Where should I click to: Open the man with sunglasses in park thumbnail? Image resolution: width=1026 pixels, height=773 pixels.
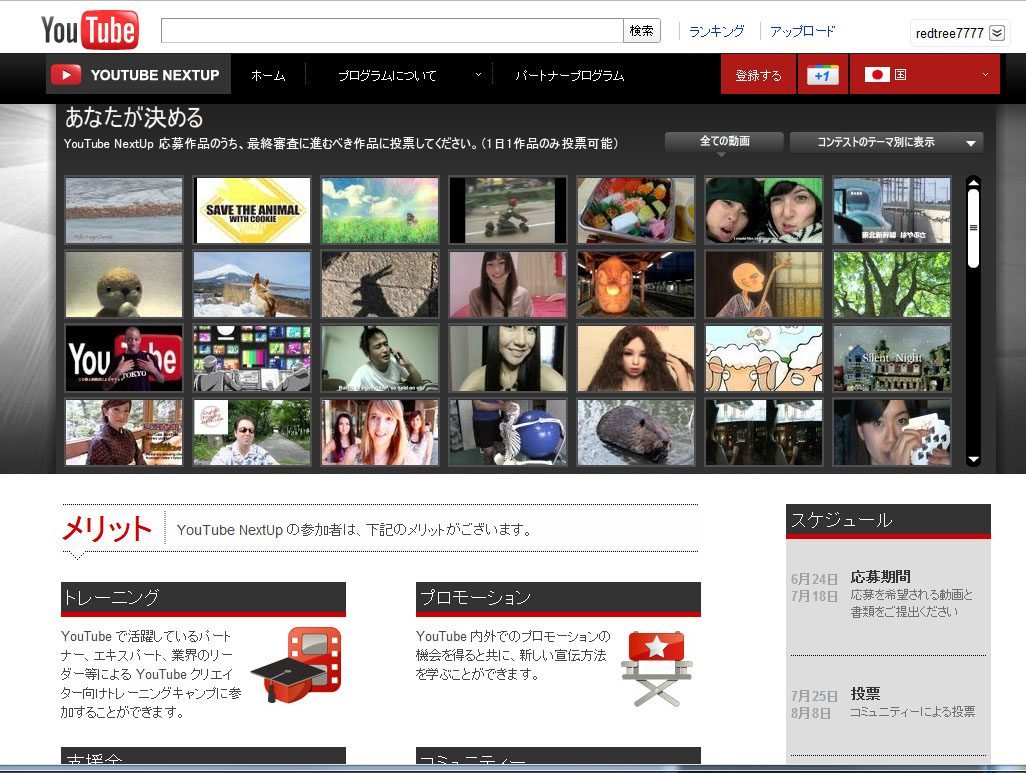point(252,433)
